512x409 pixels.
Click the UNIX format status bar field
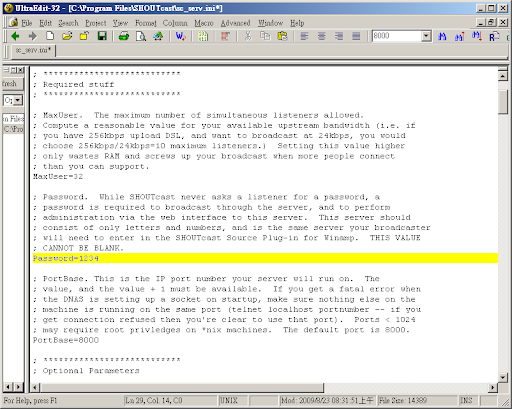(x=232, y=400)
